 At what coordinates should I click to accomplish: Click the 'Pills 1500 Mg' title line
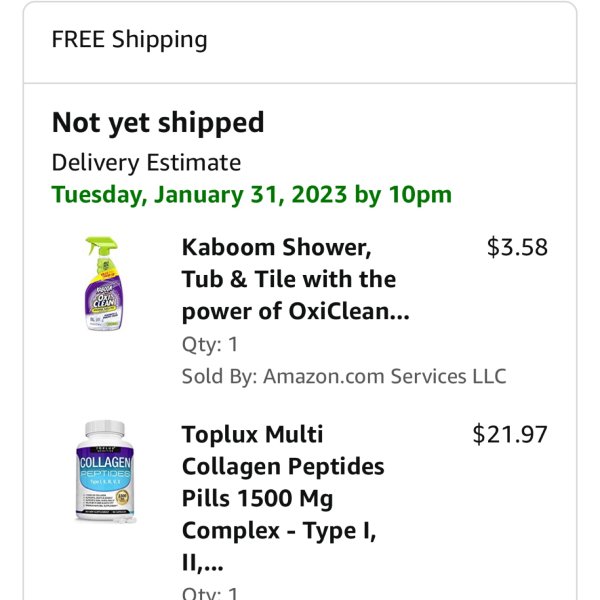pyautogui.click(x=257, y=499)
